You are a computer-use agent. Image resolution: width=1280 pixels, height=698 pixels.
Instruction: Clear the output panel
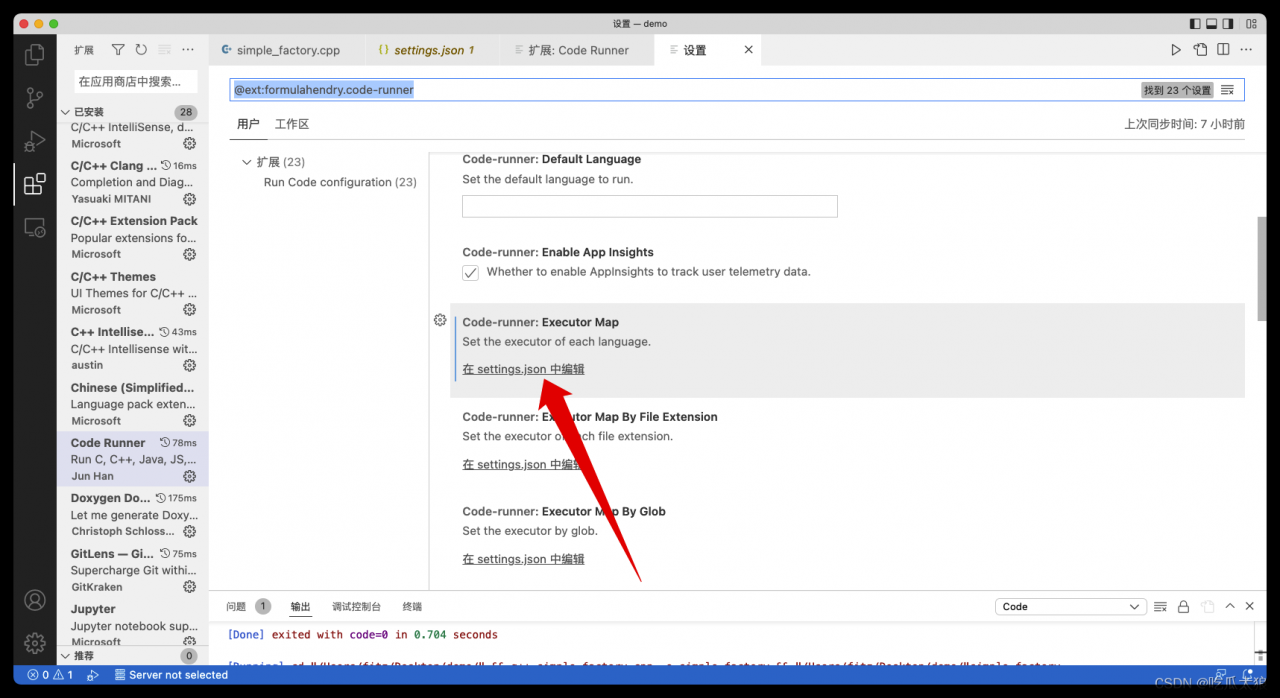tap(1160, 606)
